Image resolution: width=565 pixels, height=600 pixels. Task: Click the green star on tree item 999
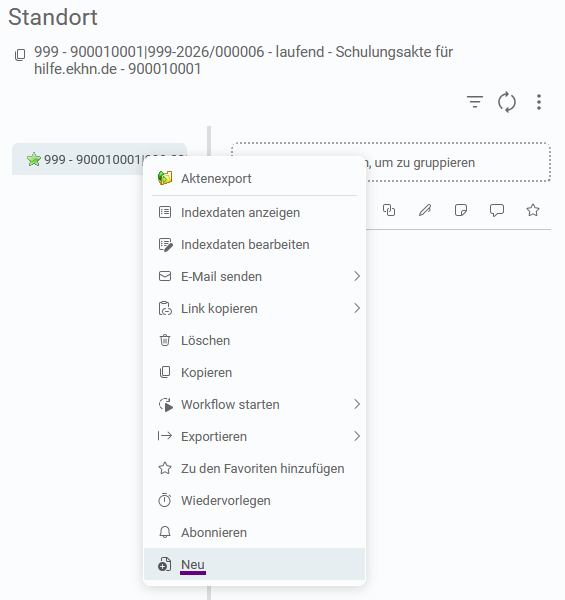click(34, 159)
